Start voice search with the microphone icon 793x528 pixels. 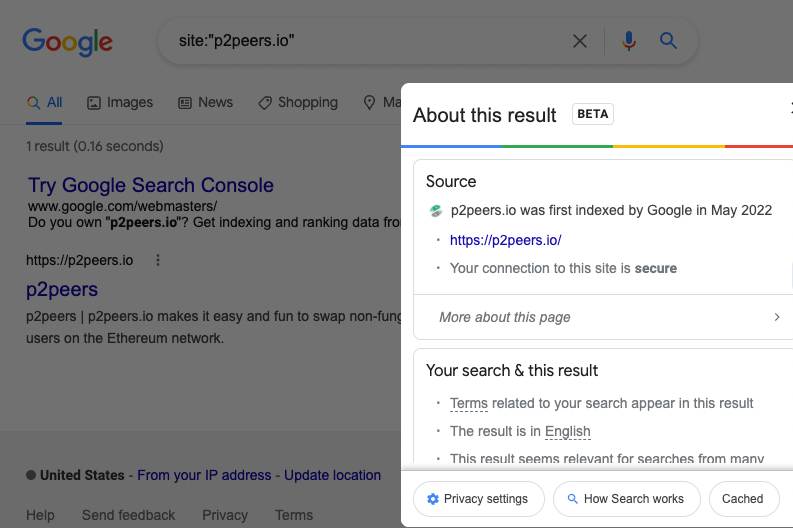point(629,41)
